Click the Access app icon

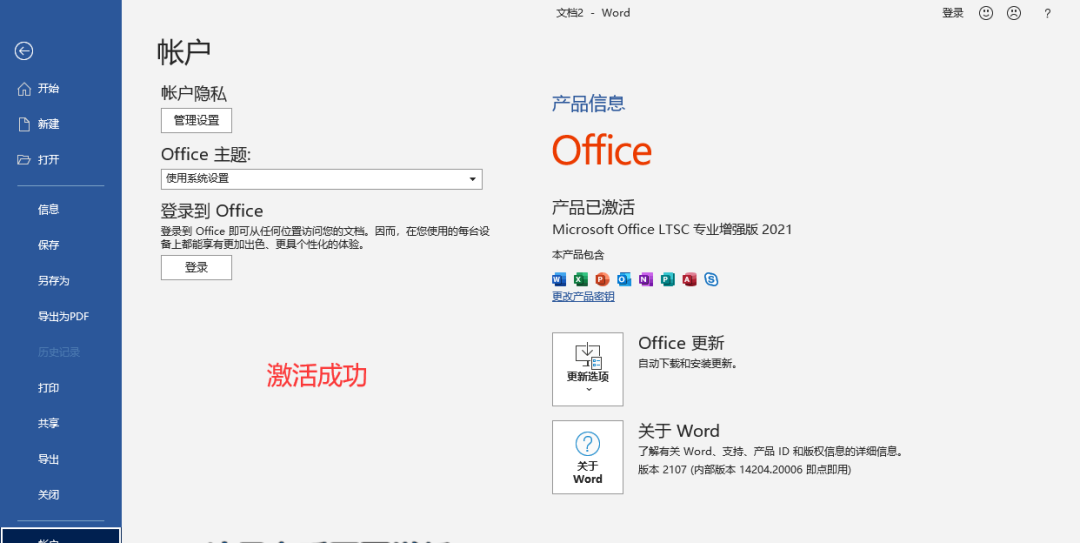689,279
